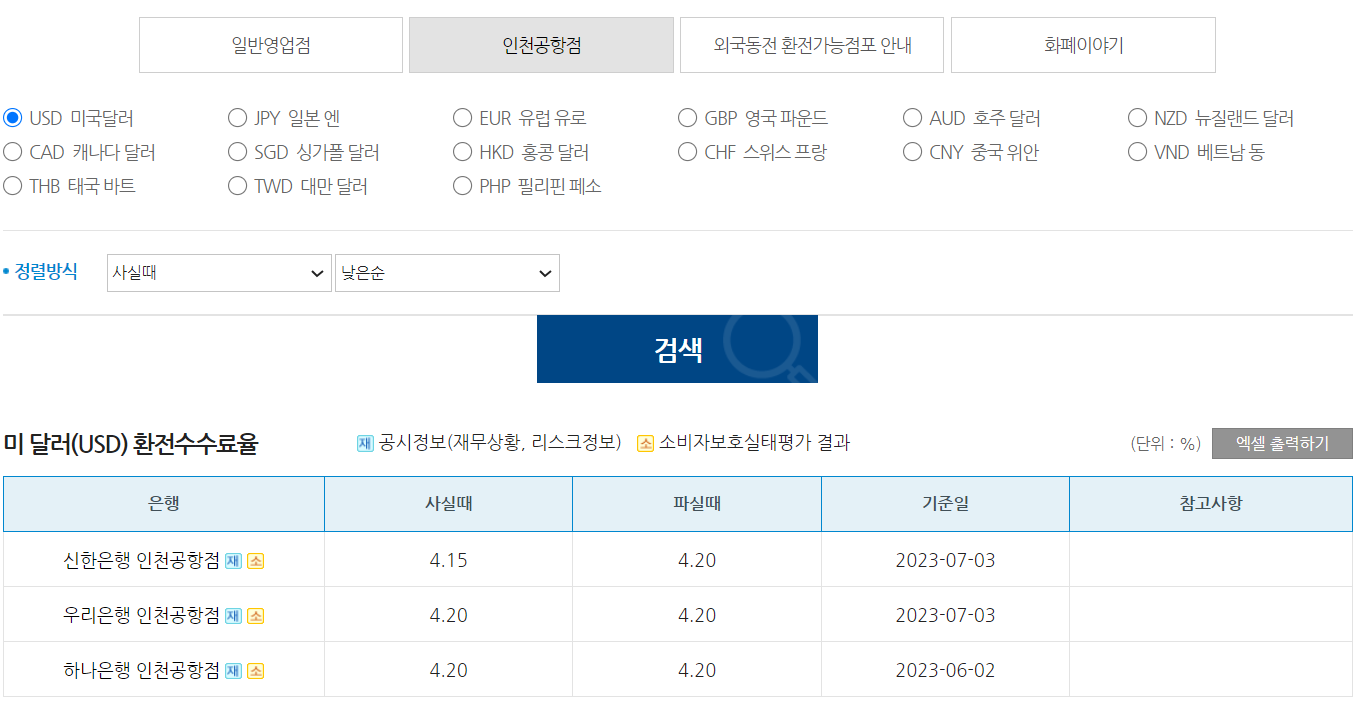
Task: Open the 낮은순 sort order dropdown
Action: pos(447,272)
